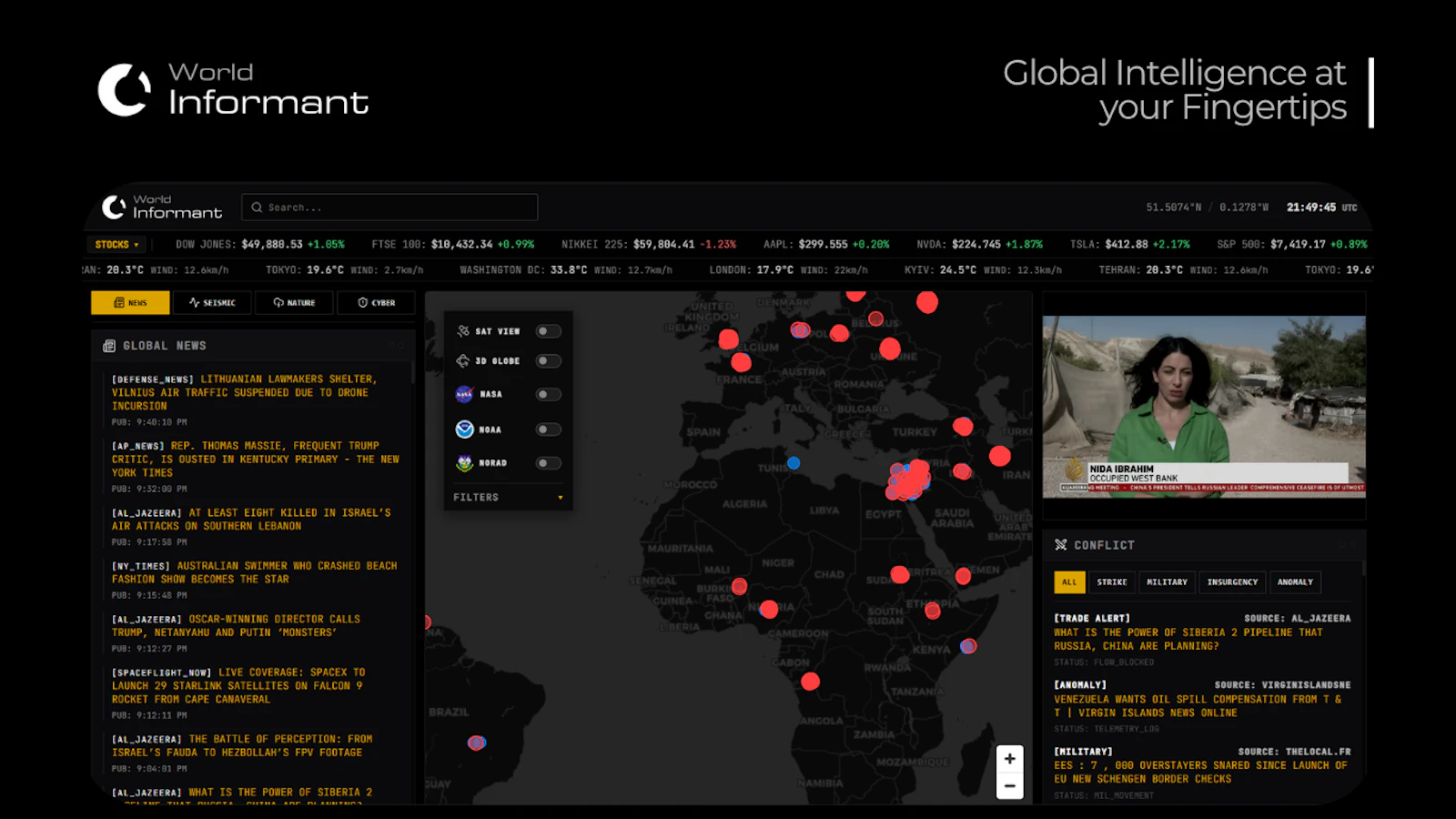Click the TSLA stock ticker entry
Viewport: 1456px width, 819px height.
[1129, 245]
